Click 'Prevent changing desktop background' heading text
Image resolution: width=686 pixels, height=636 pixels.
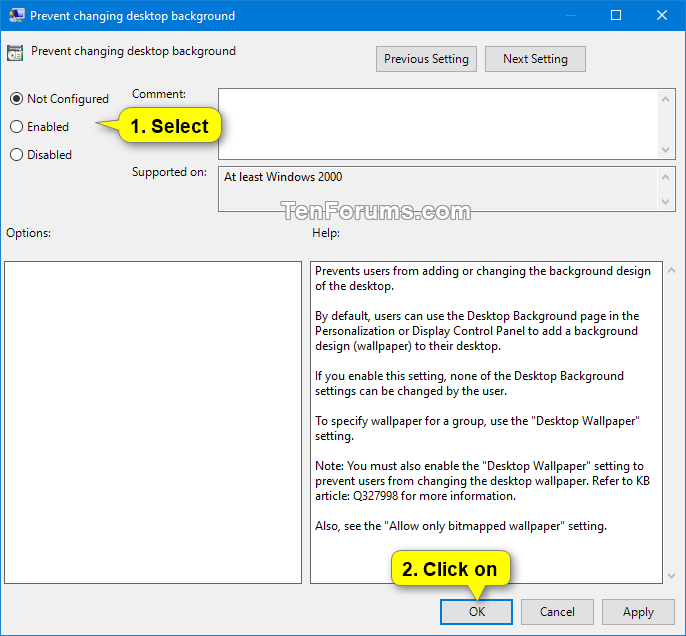pos(133,51)
